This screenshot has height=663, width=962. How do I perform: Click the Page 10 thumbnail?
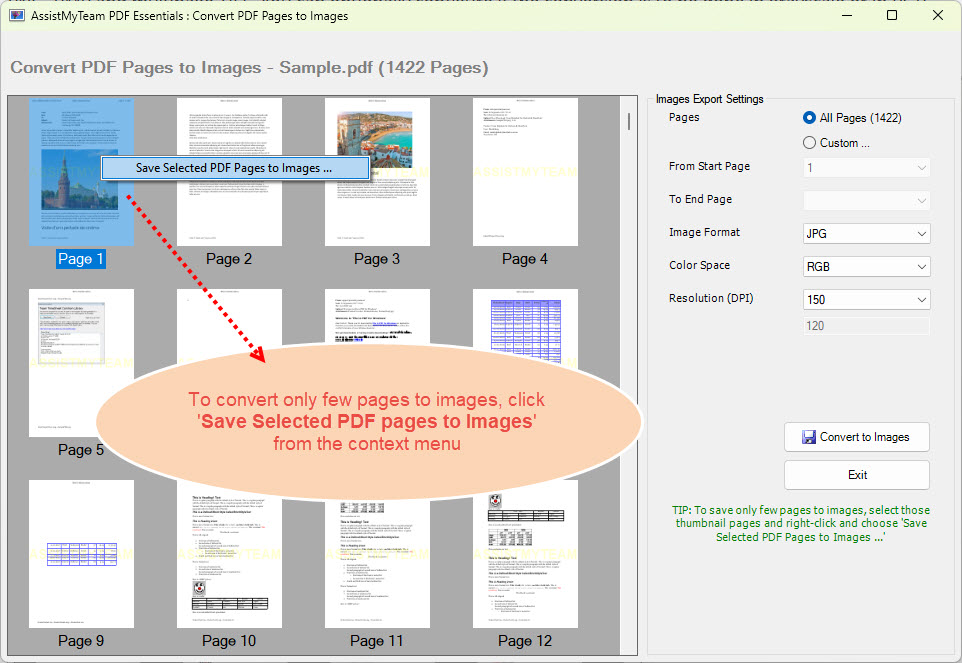pos(229,553)
